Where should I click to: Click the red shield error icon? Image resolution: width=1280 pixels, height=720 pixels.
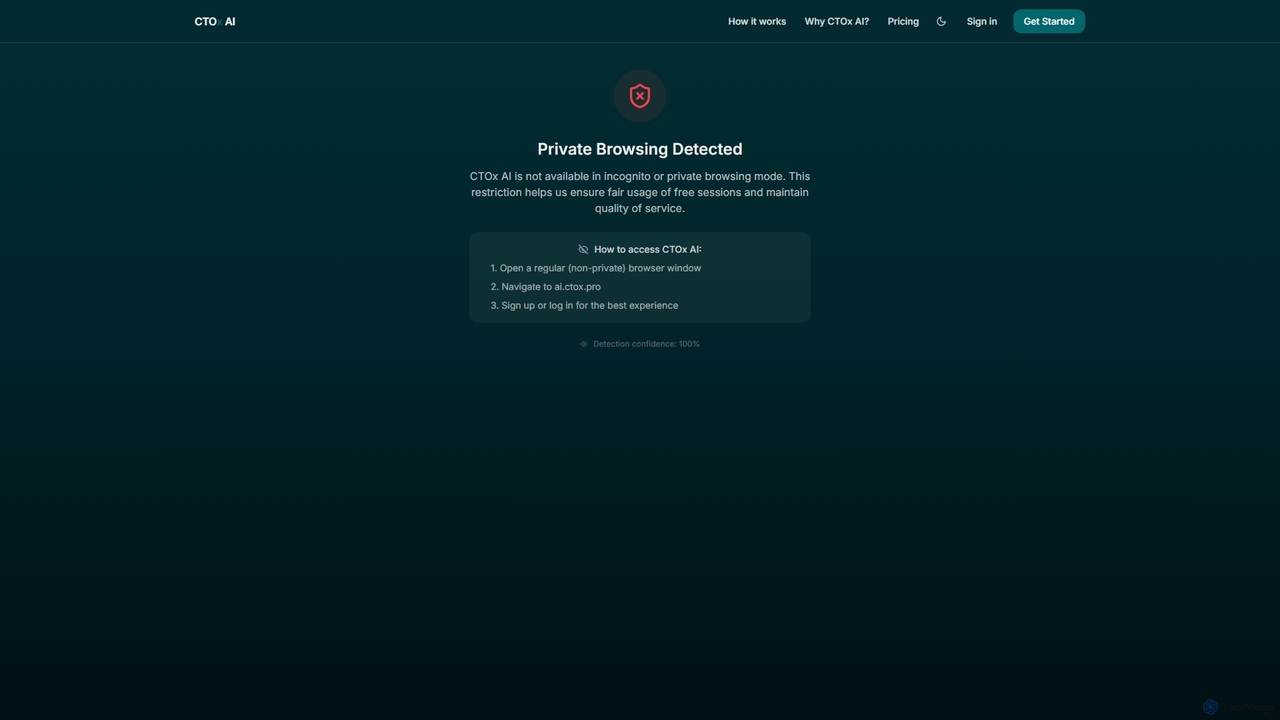pos(640,96)
